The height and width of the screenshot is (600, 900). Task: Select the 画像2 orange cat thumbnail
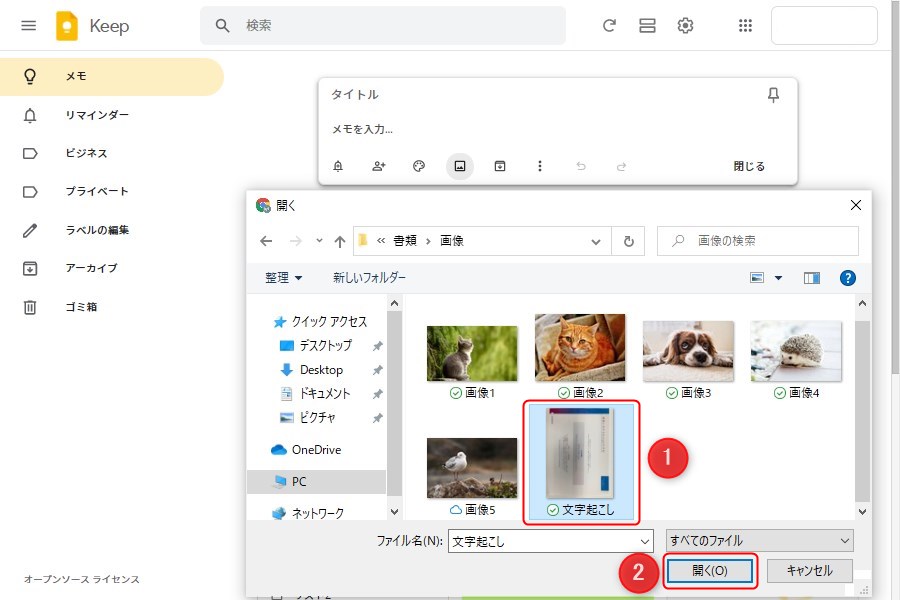[x=580, y=350]
